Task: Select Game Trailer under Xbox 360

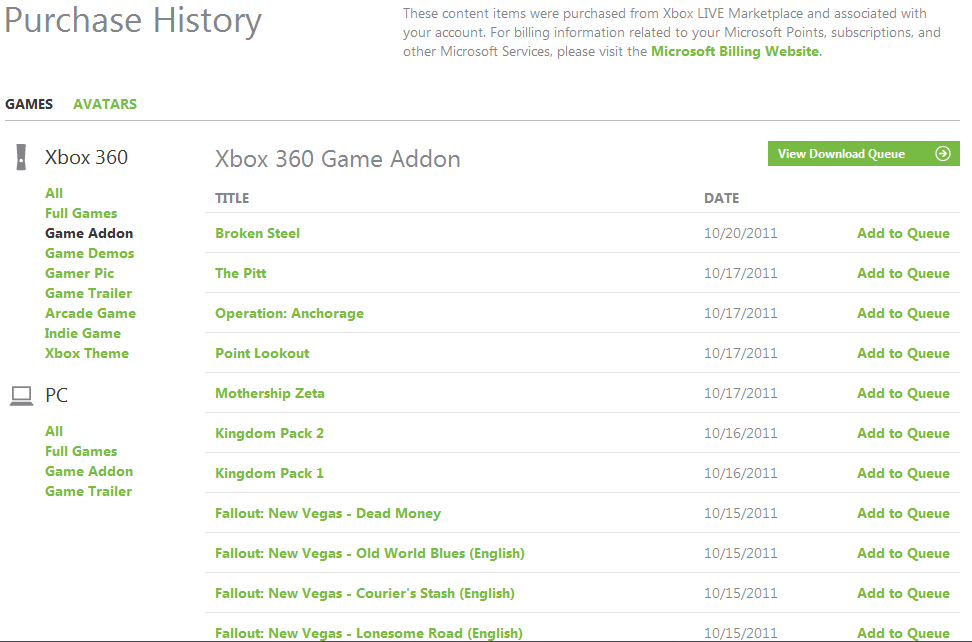Action: pos(89,293)
